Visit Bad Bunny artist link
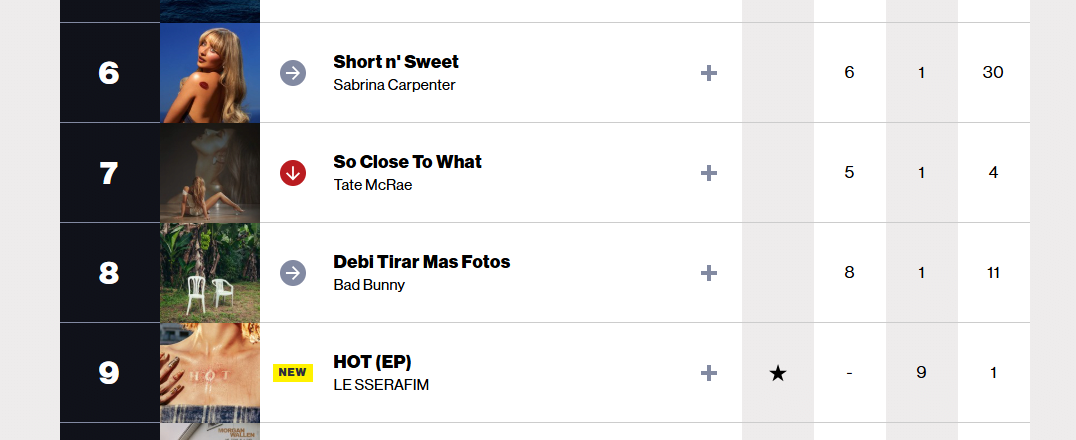 (x=369, y=285)
